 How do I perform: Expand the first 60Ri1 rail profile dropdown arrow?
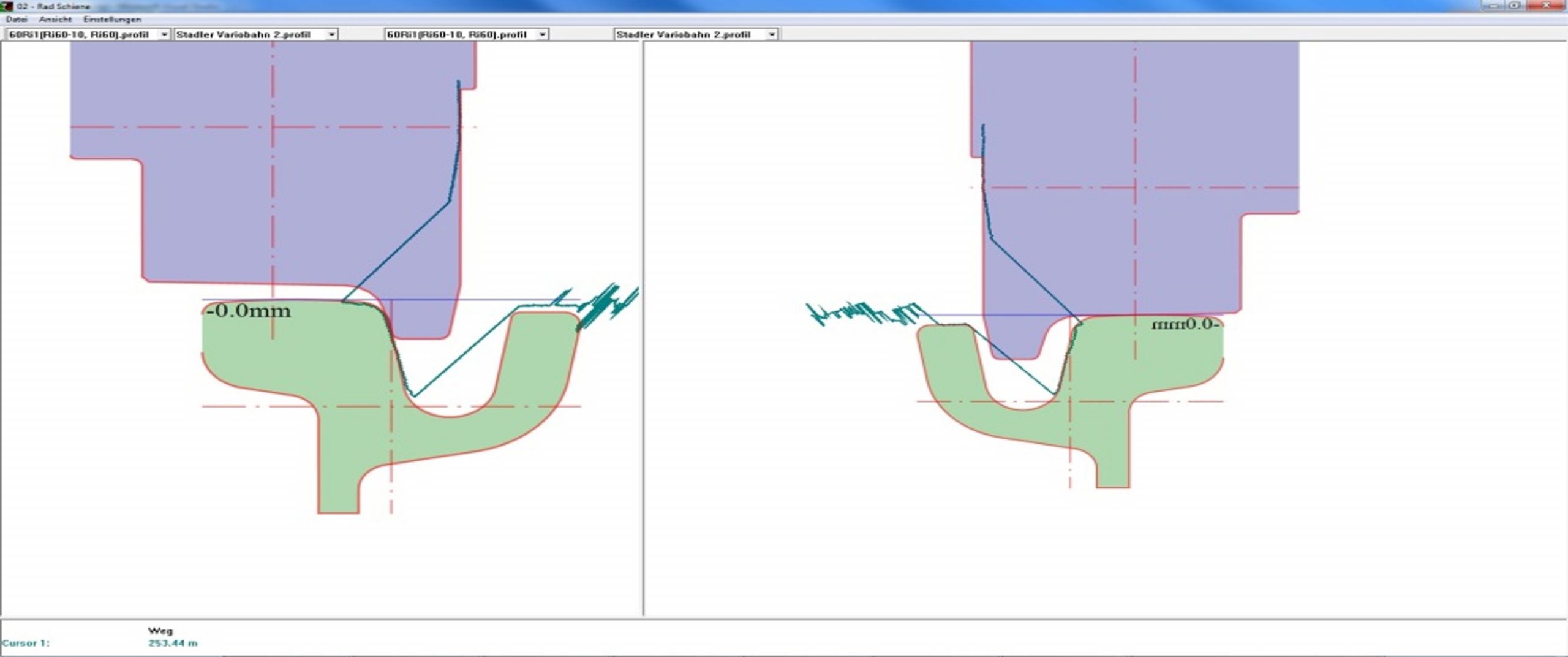164,35
